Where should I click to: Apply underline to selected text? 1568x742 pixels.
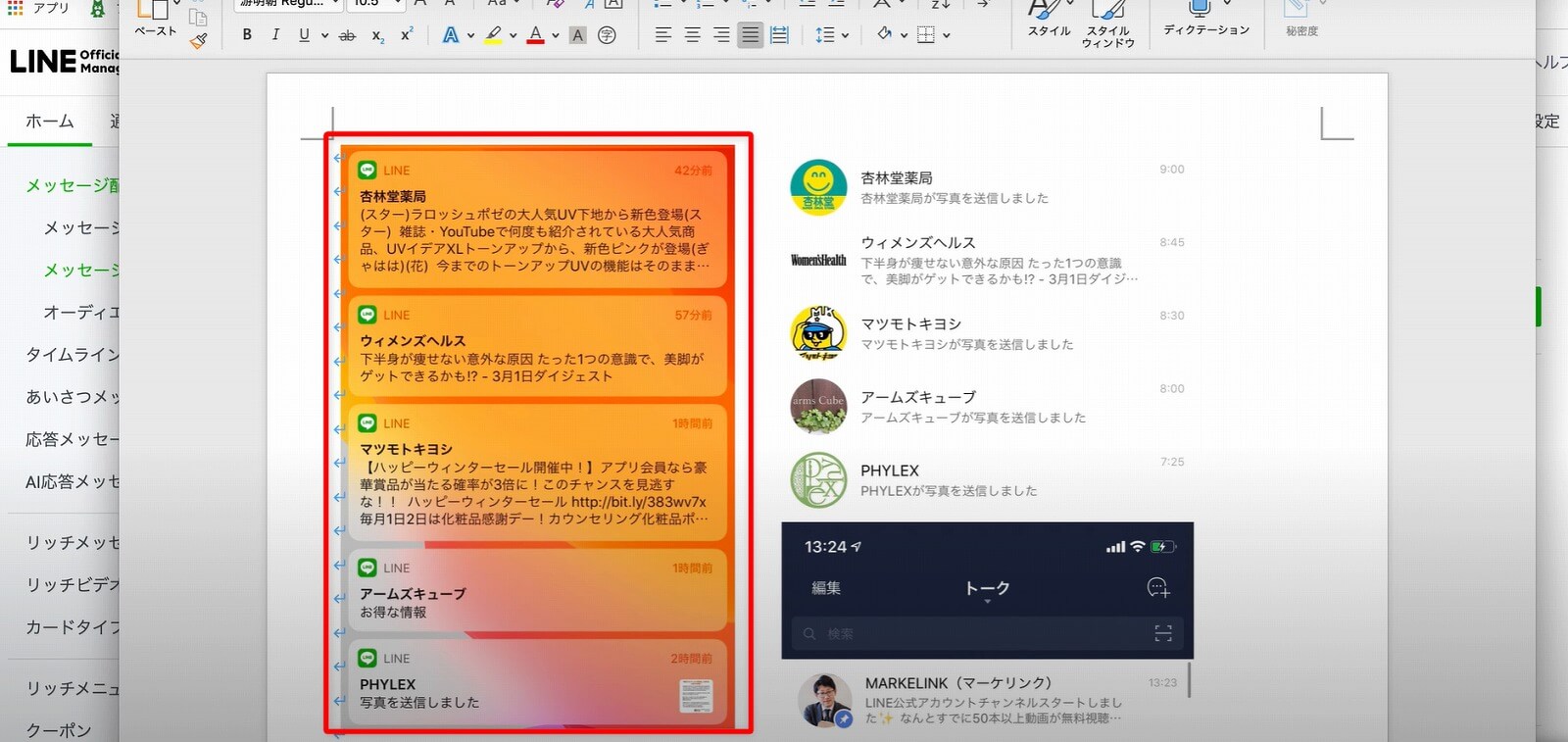pyautogui.click(x=304, y=35)
